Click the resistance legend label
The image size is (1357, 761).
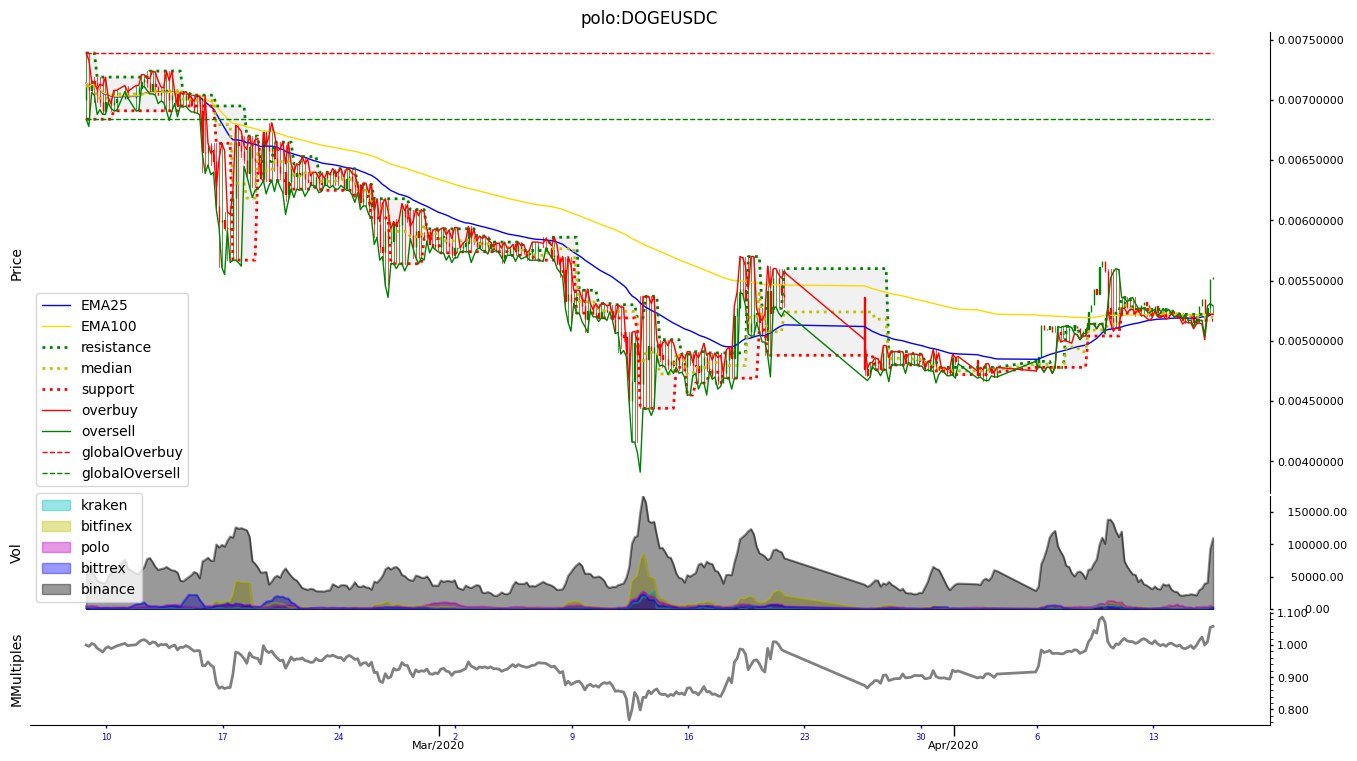pyautogui.click(x=116, y=347)
